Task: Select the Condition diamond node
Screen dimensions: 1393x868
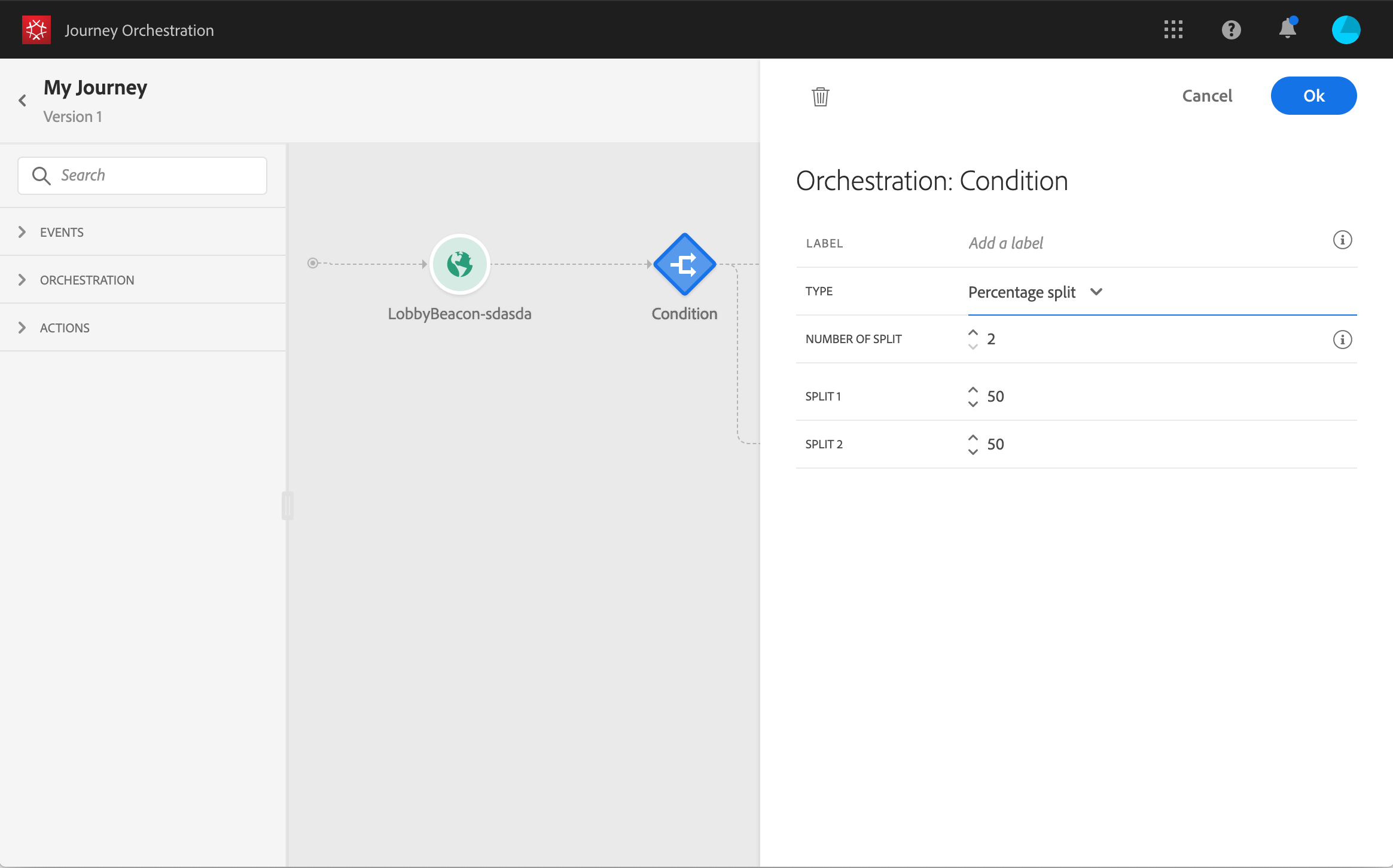Action: click(684, 264)
